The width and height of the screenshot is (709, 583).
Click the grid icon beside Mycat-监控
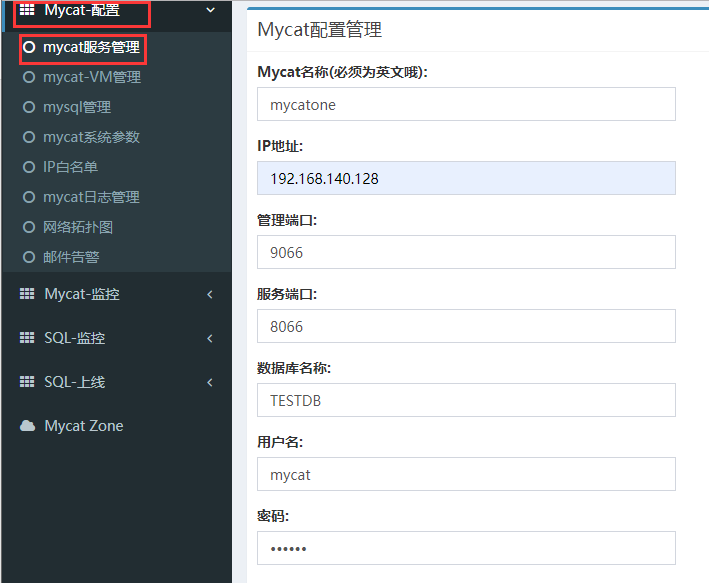pos(27,294)
